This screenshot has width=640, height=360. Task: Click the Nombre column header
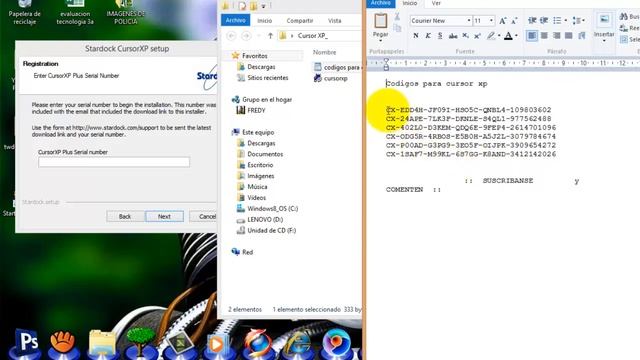(x=324, y=52)
